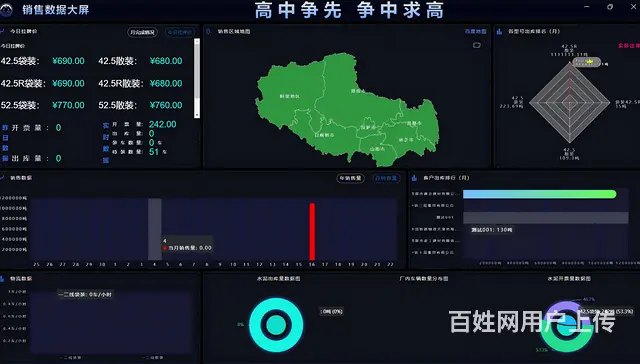Click the 高中争先 争中求高 header banner
Screen dimensions: 640x364
349,10
